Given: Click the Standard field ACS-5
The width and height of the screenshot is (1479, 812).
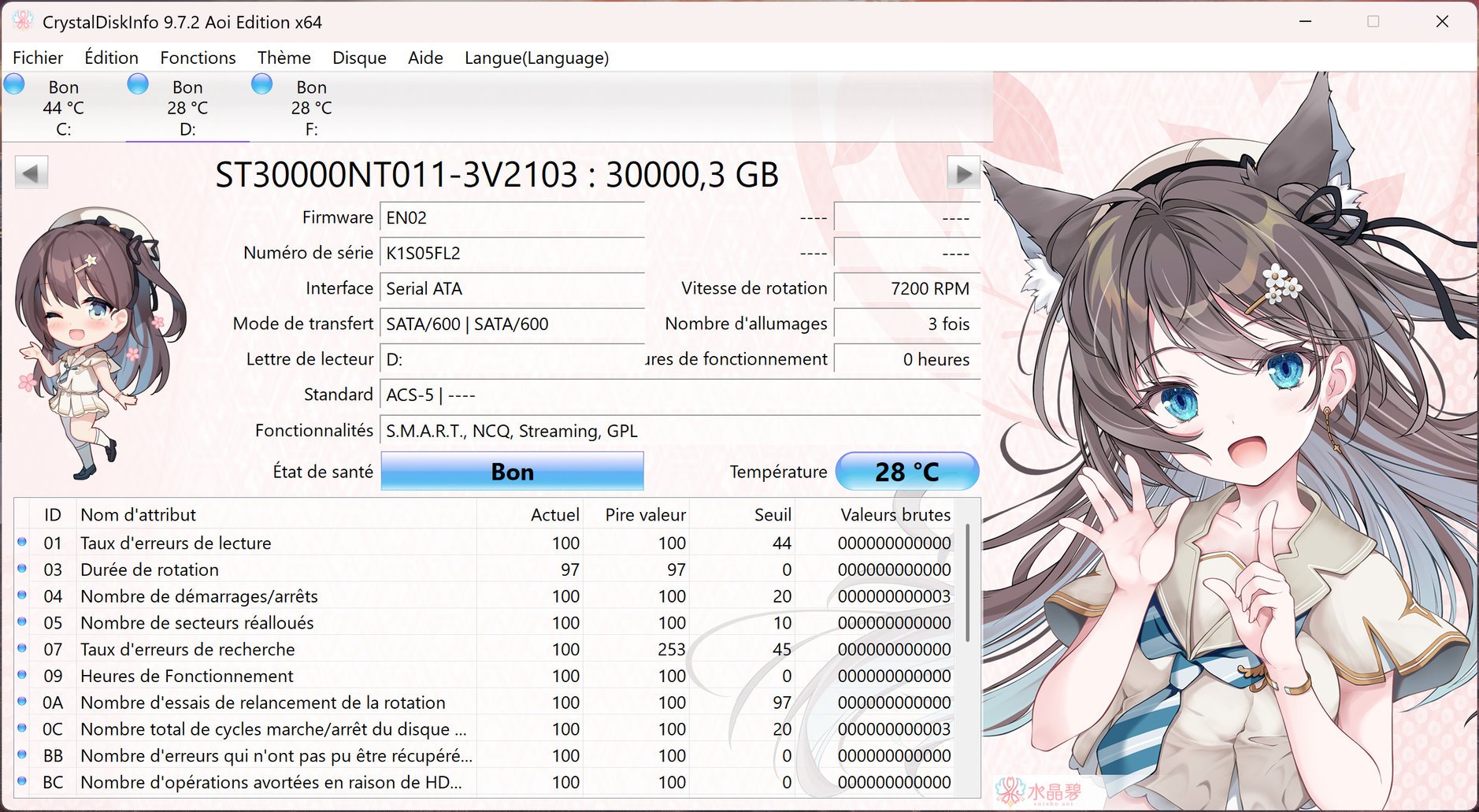Looking at the screenshot, I should click(x=680, y=395).
